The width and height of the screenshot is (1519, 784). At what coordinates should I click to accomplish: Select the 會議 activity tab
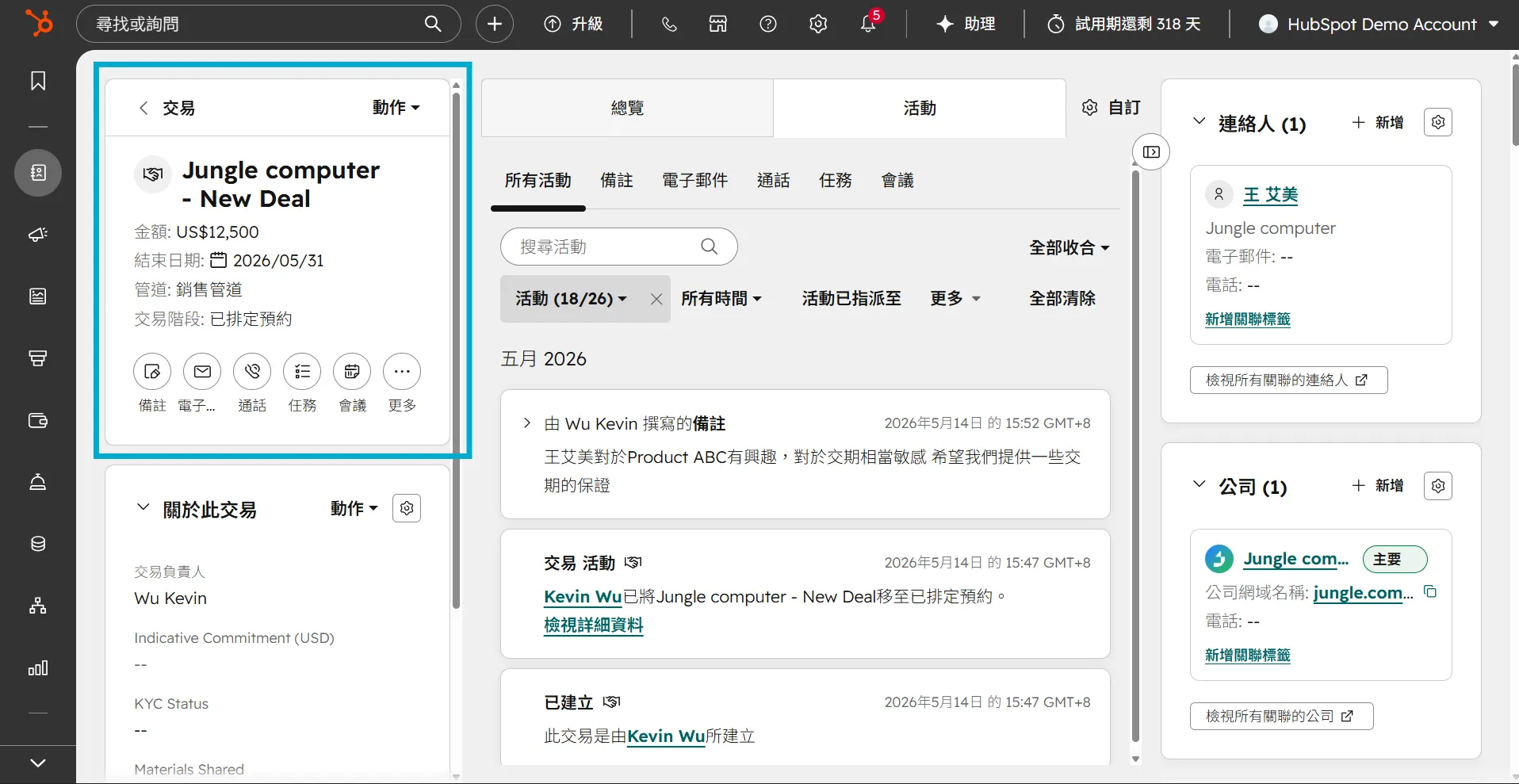897,181
